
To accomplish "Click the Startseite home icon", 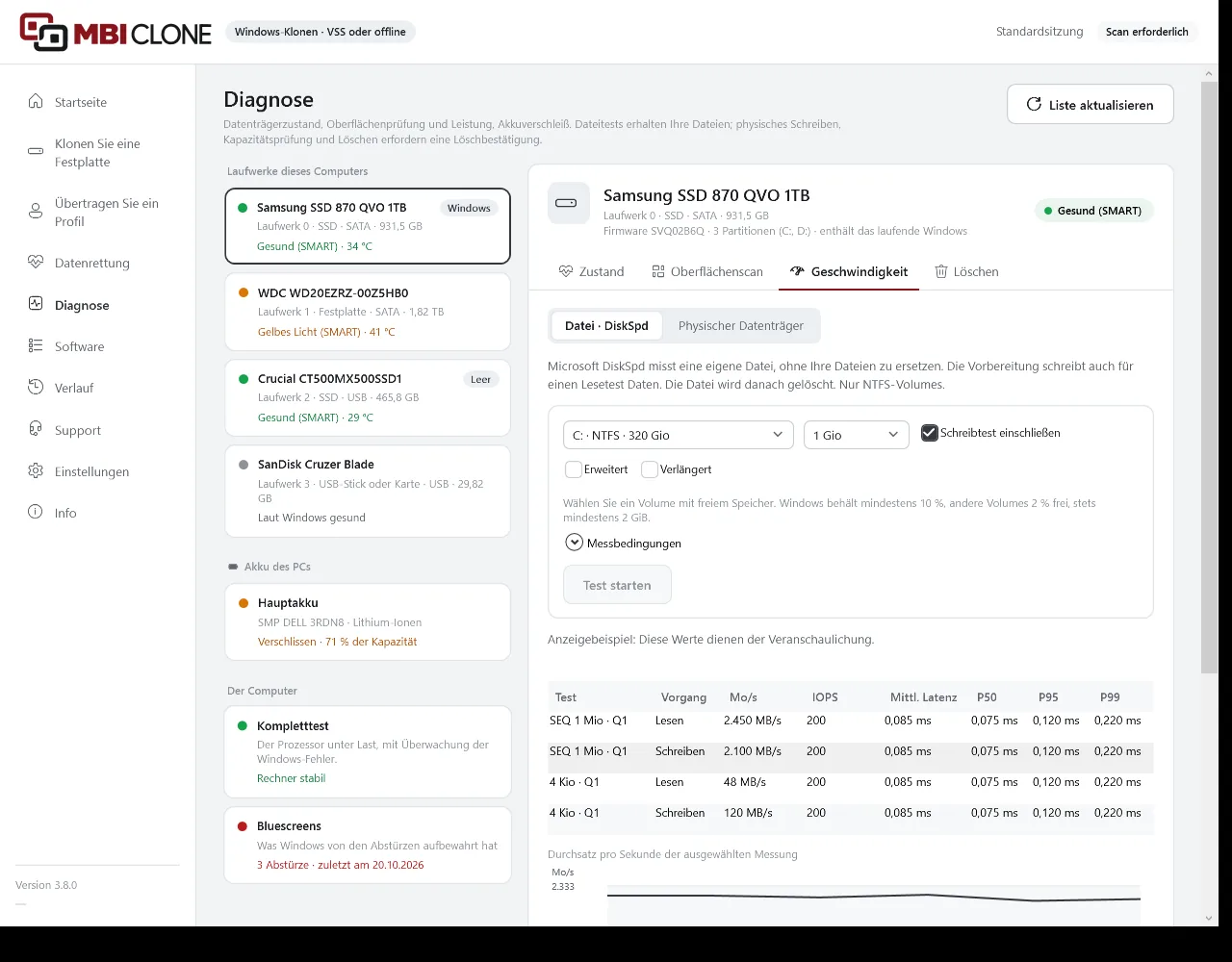I will pos(36,102).
